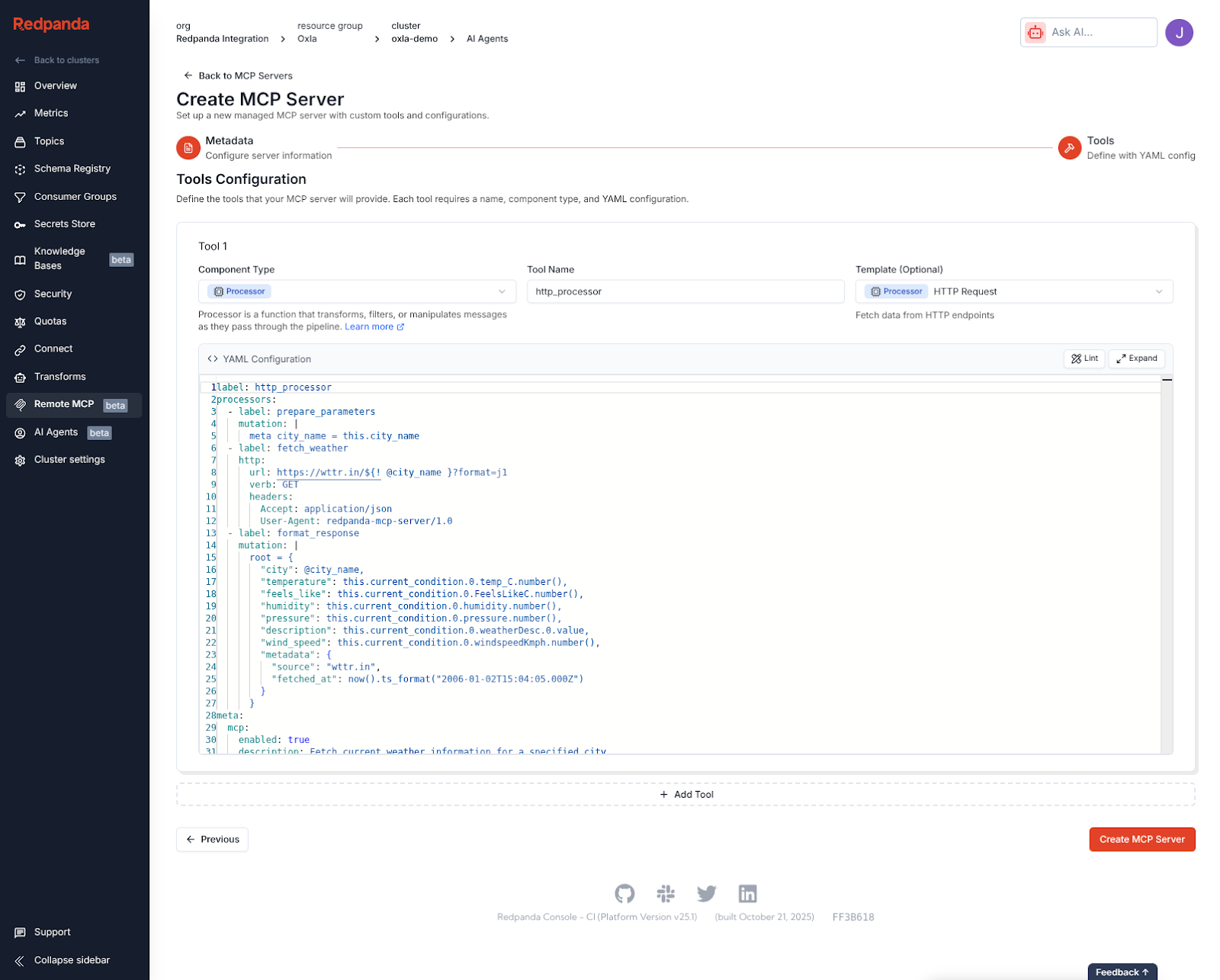Image resolution: width=1220 pixels, height=980 pixels.
Task: Select Secrets Store menu item
Action: coord(65,224)
